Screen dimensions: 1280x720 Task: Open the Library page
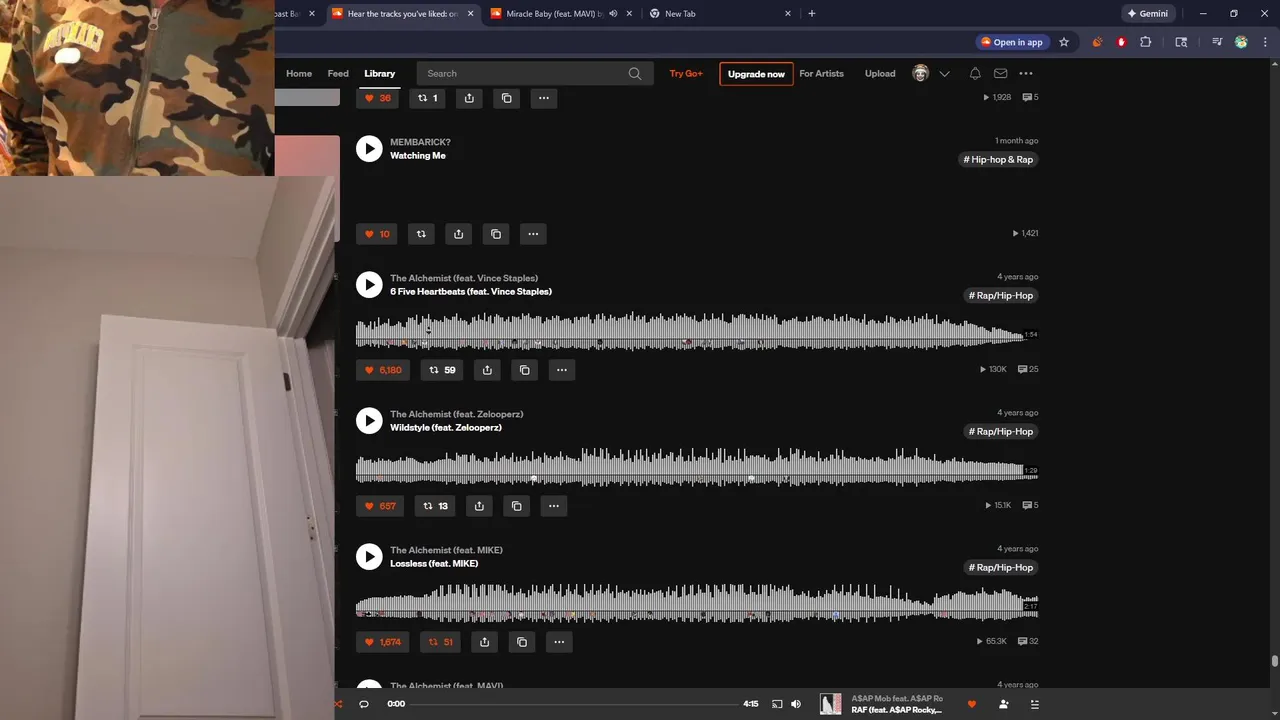click(379, 73)
